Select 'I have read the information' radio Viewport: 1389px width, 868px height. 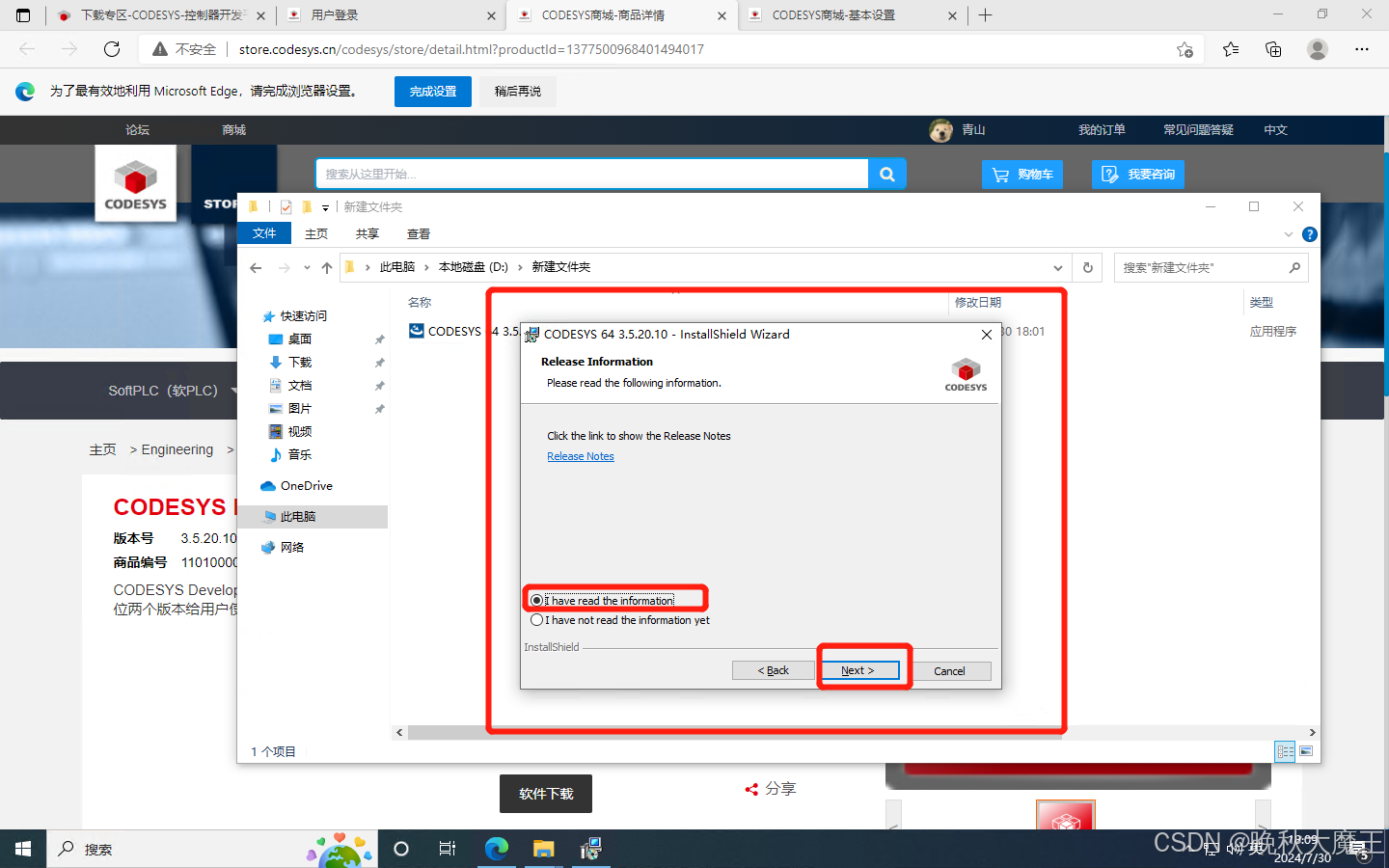click(603, 600)
